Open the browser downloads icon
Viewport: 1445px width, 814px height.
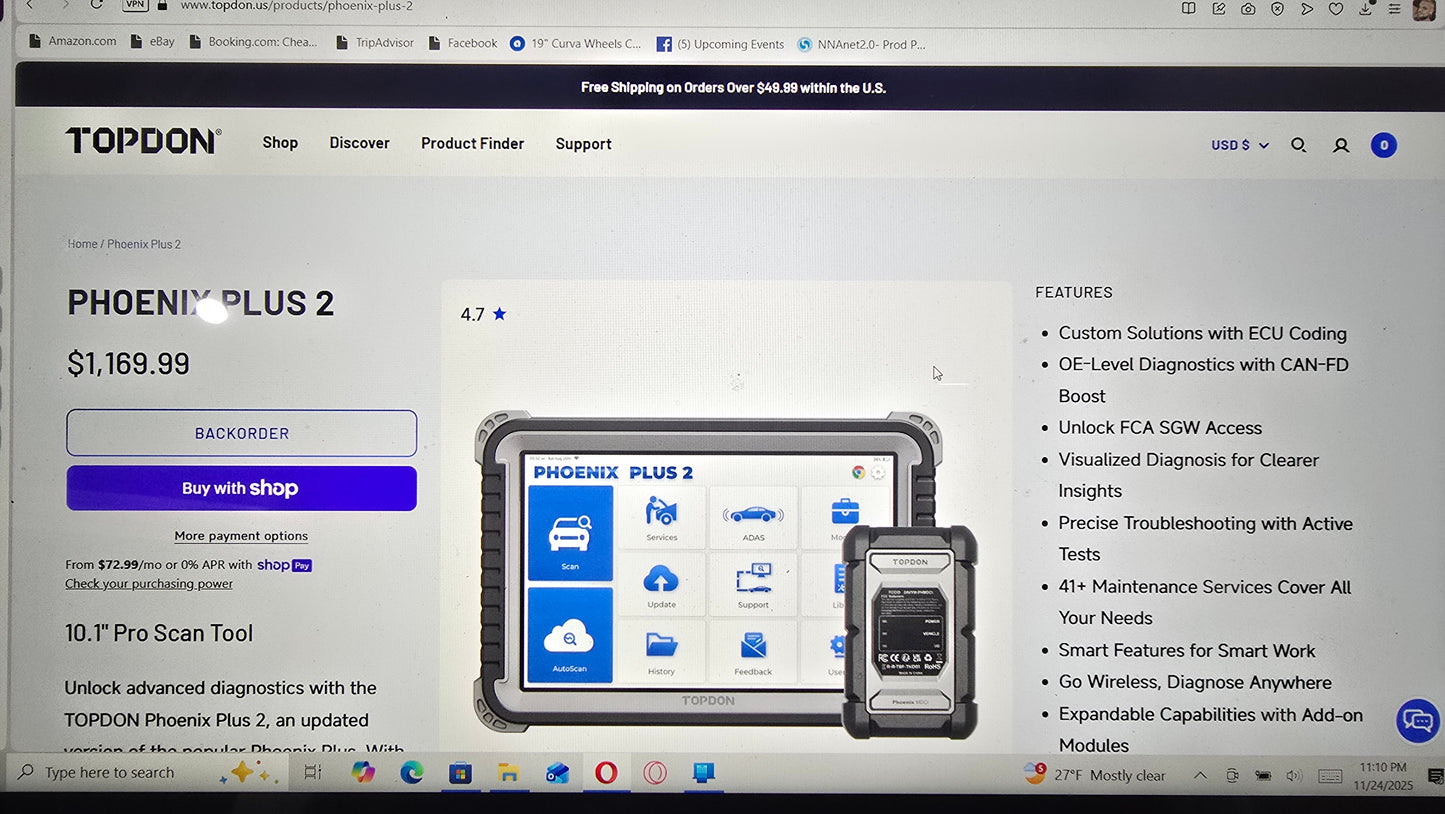(1365, 8)
